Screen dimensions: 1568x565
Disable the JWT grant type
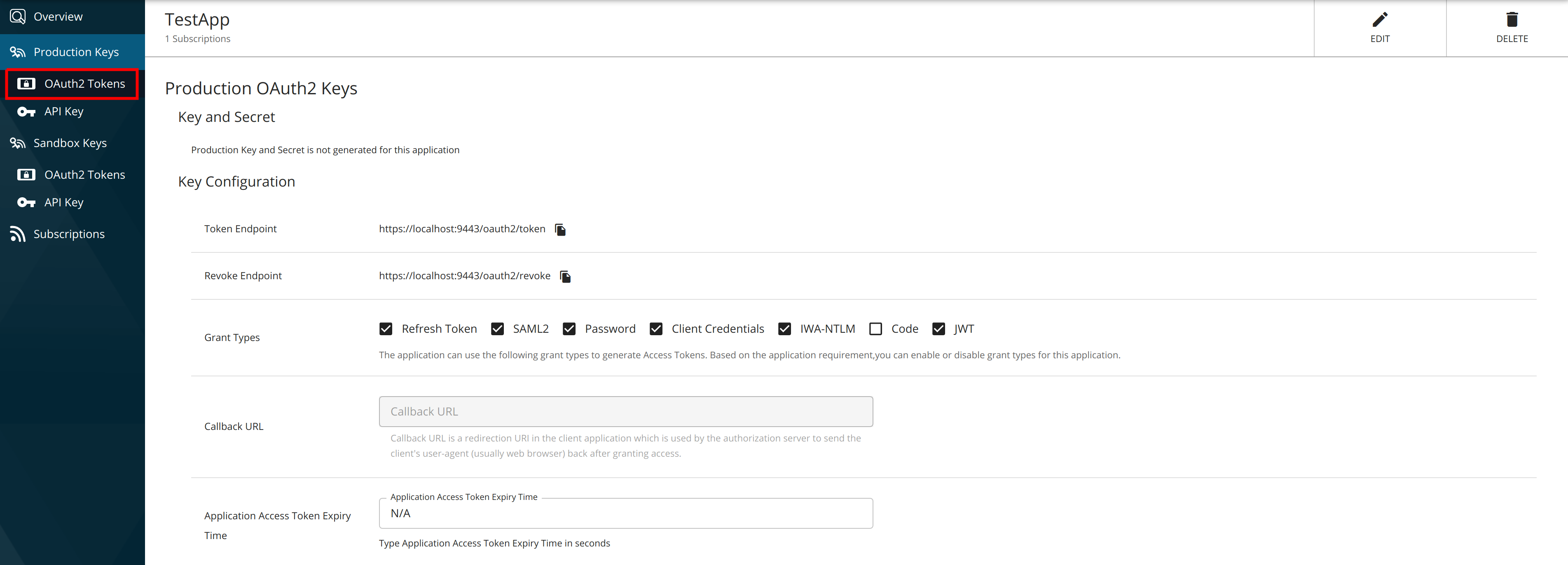(x=938, y=329)
